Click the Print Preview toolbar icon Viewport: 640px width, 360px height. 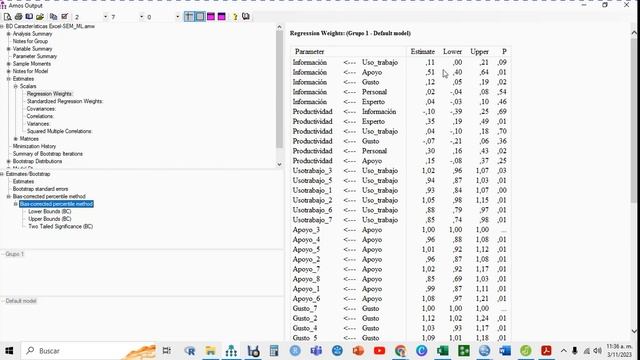[7, 17]
